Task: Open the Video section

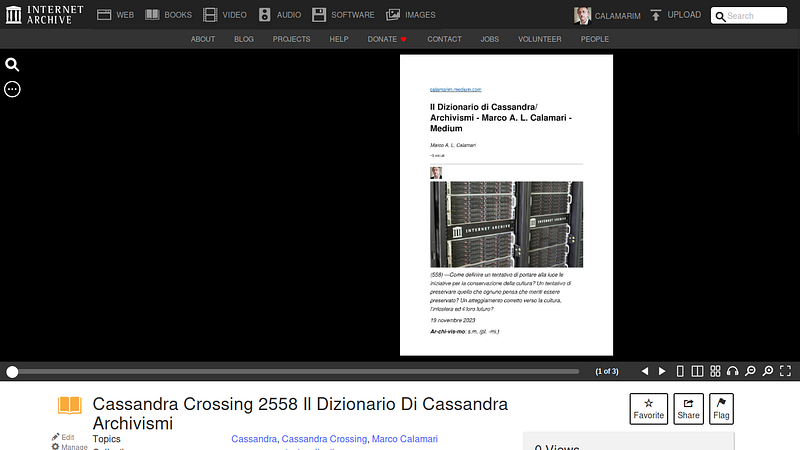Action: tap(224, 15)
